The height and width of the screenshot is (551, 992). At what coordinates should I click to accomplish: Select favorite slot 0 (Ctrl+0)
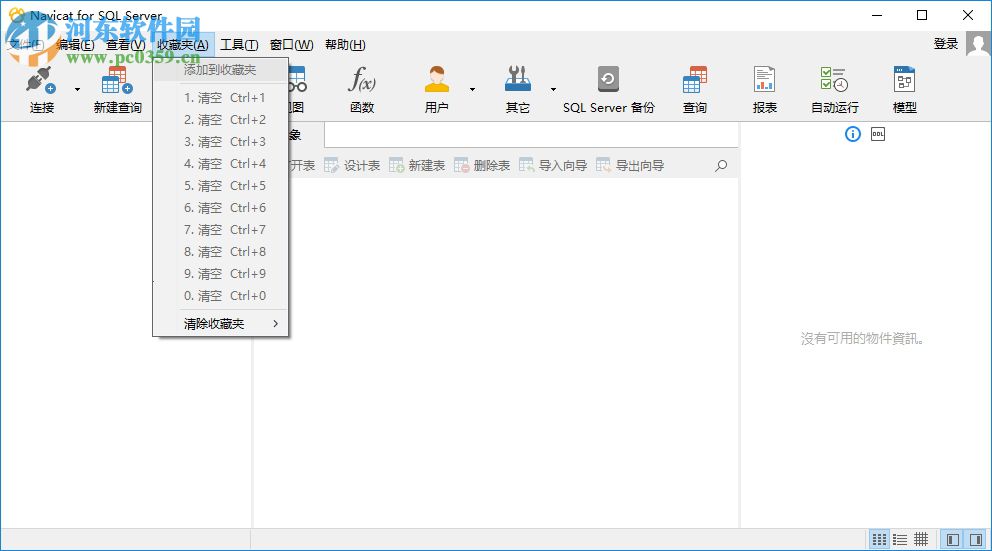click(220, 296)
